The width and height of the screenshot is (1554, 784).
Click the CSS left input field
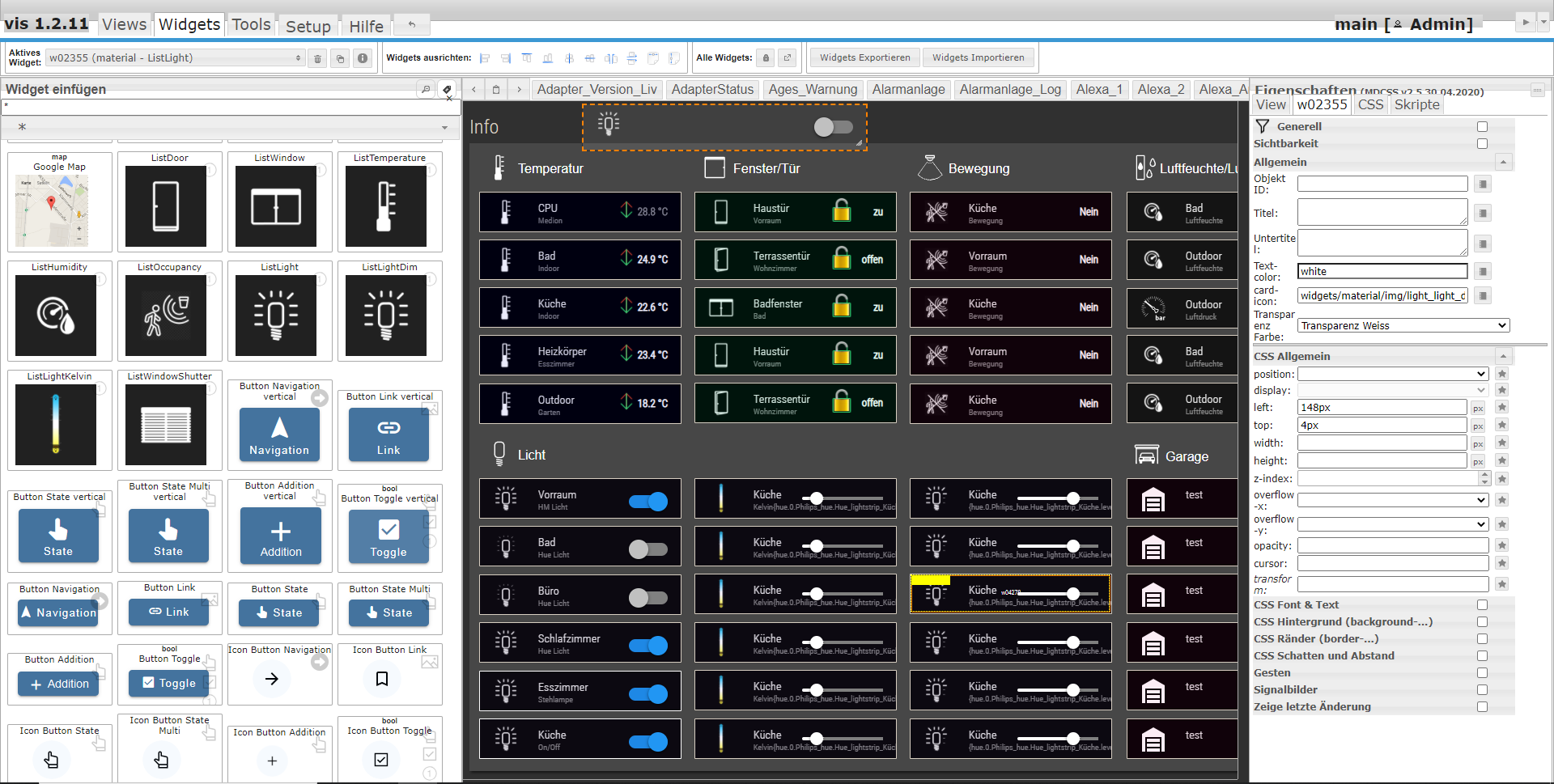coord(1382,408)
